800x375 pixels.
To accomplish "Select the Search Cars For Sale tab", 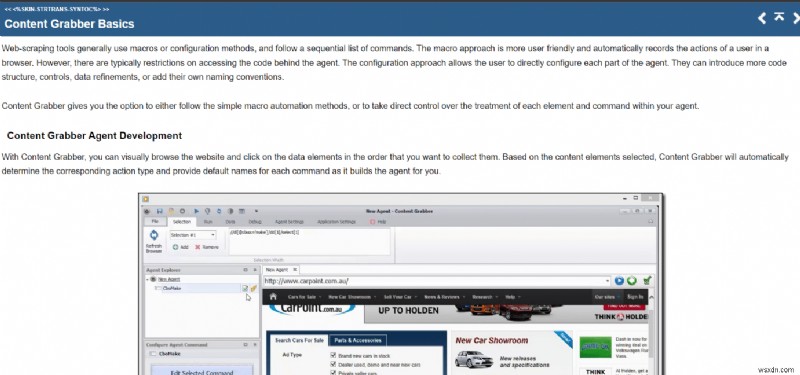I will [x=299, y=340].
